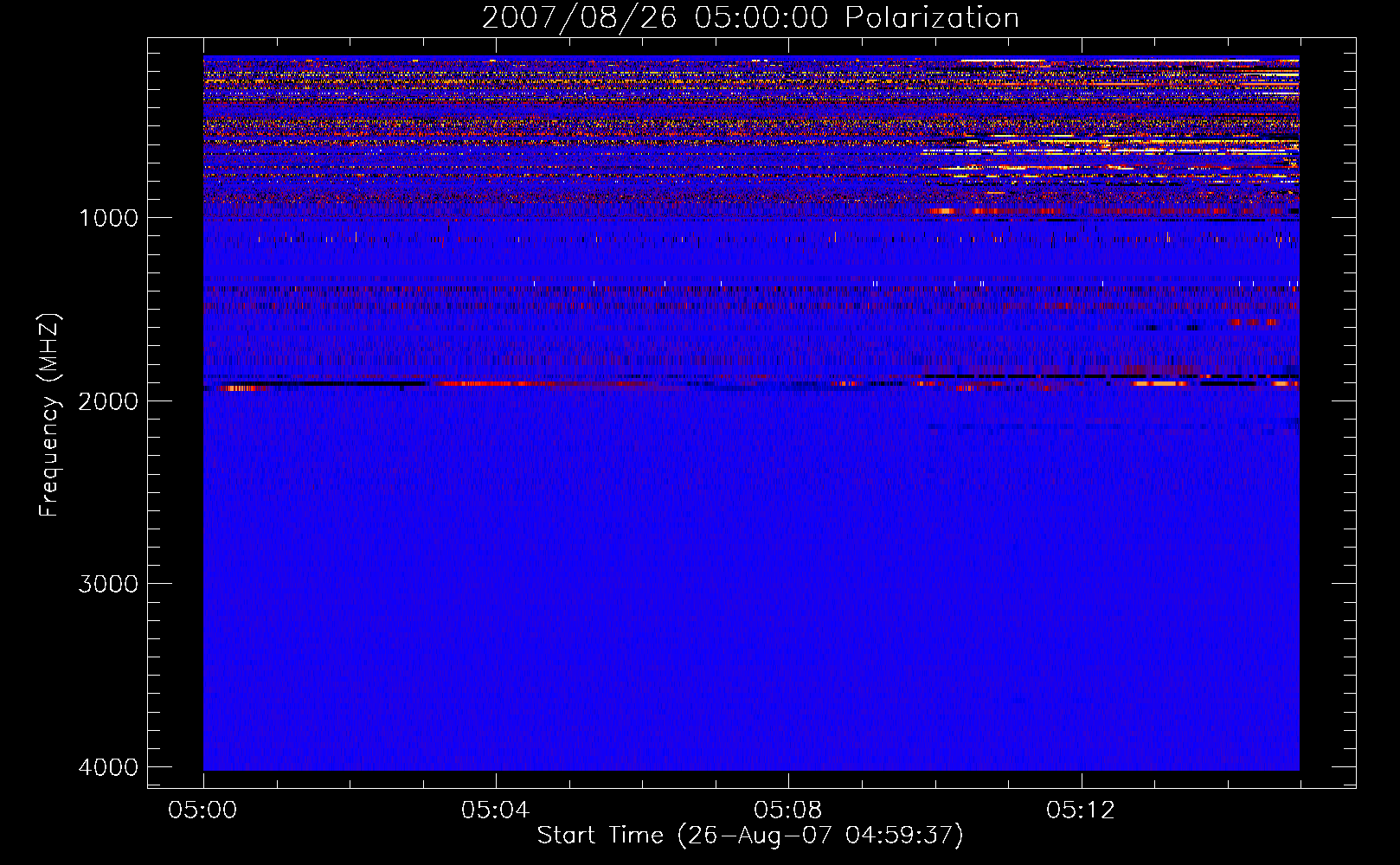Select the 'Frequency (MHZ)' y-axis label

(50, 415)
